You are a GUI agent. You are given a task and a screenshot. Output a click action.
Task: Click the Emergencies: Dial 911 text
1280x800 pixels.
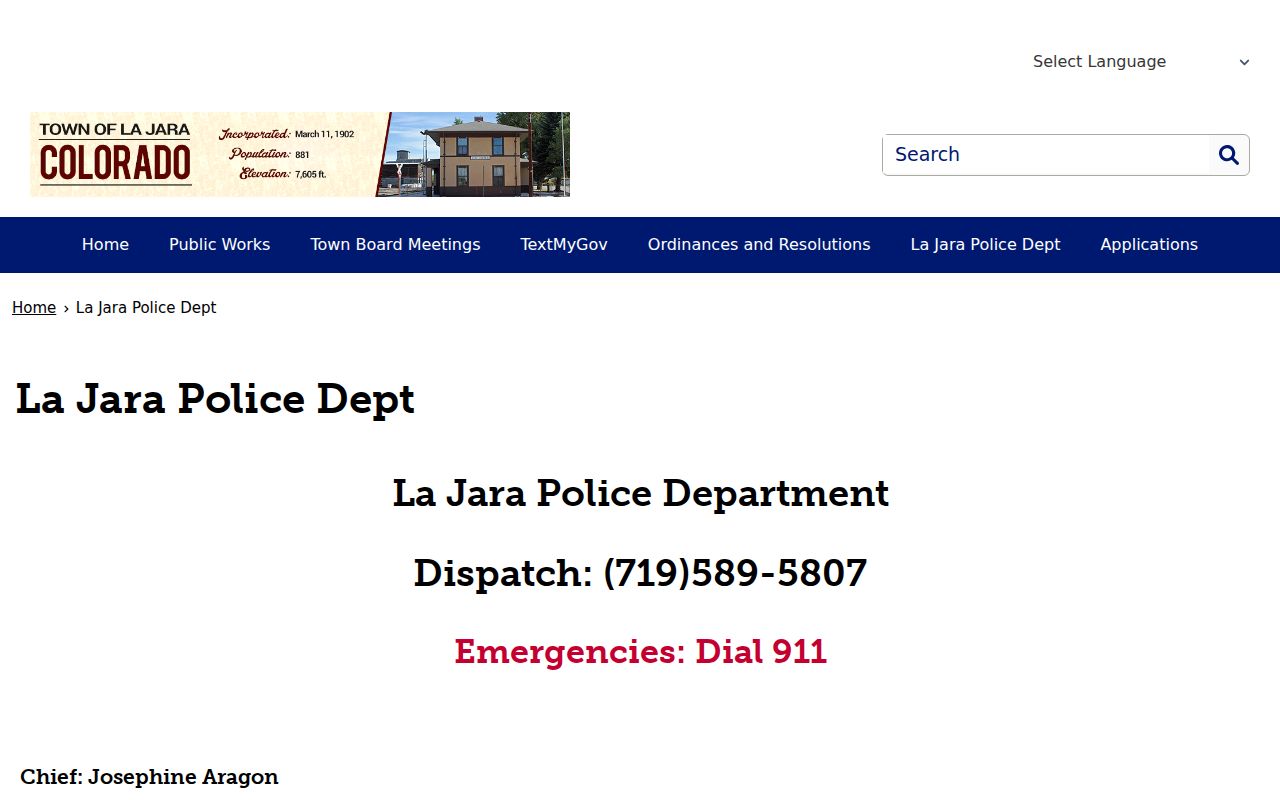pos(640,652)
